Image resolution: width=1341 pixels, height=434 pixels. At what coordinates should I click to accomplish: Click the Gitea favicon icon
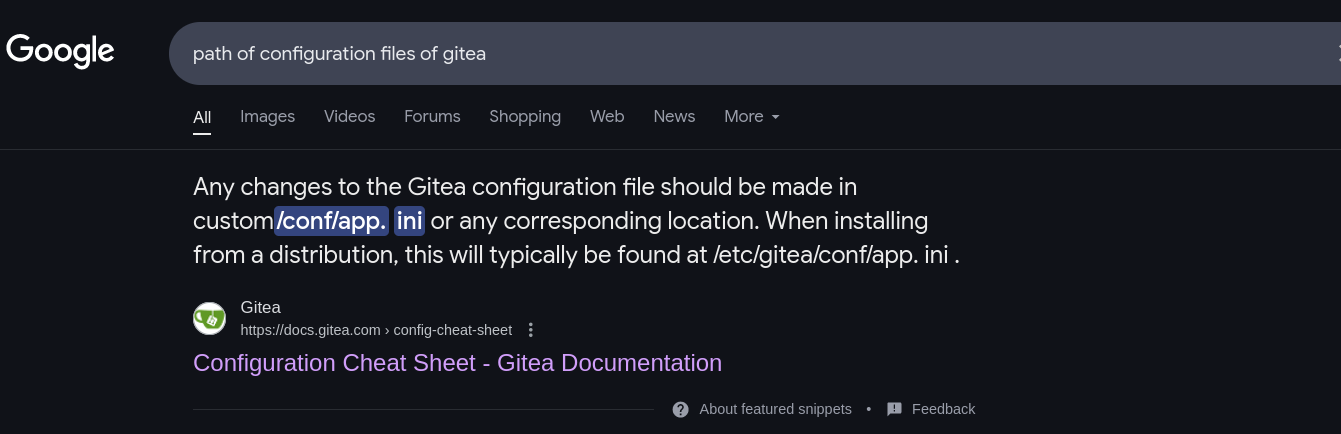[x=209, y=318]
